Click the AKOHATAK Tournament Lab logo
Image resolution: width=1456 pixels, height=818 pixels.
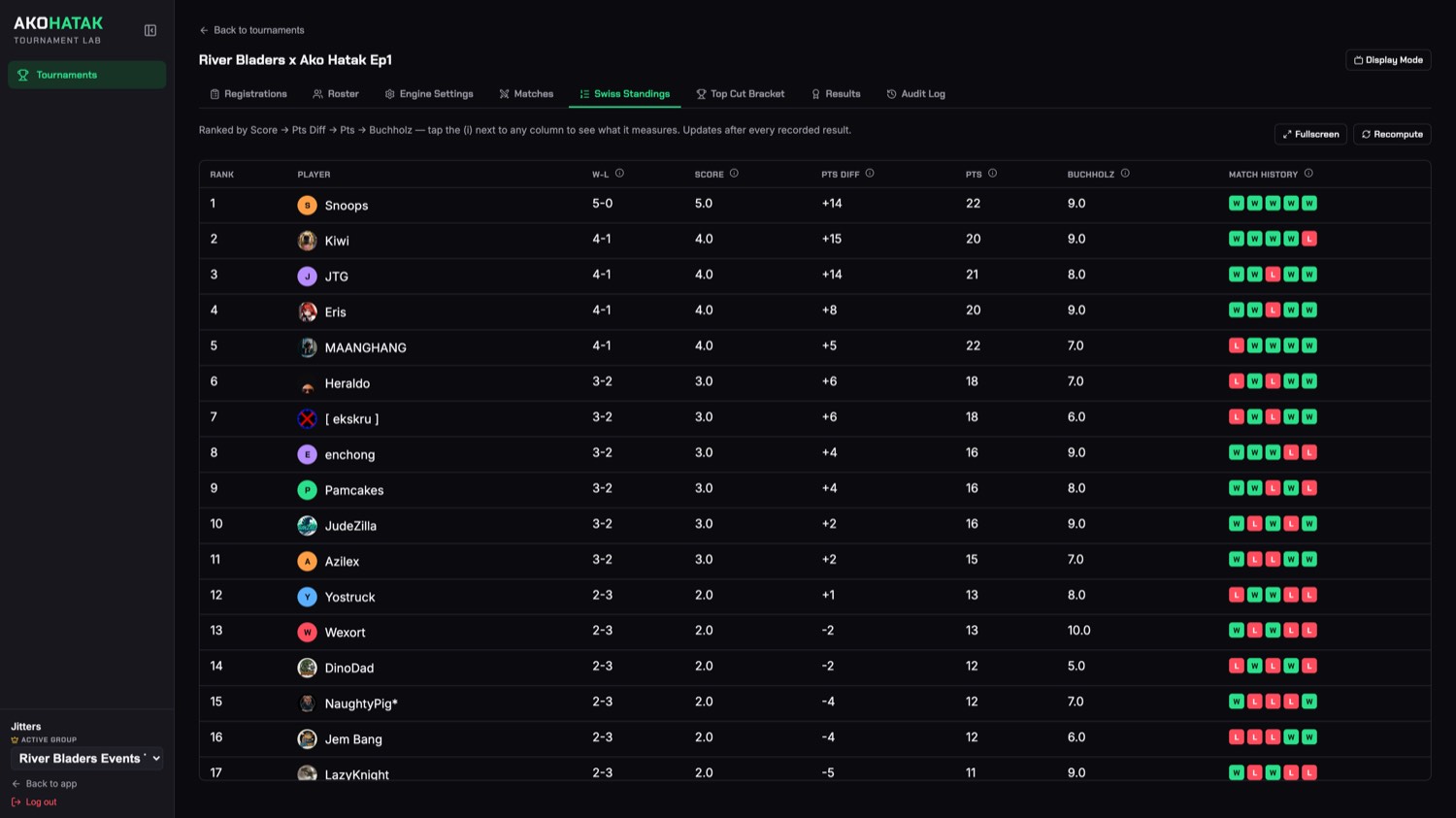[58, 29]
